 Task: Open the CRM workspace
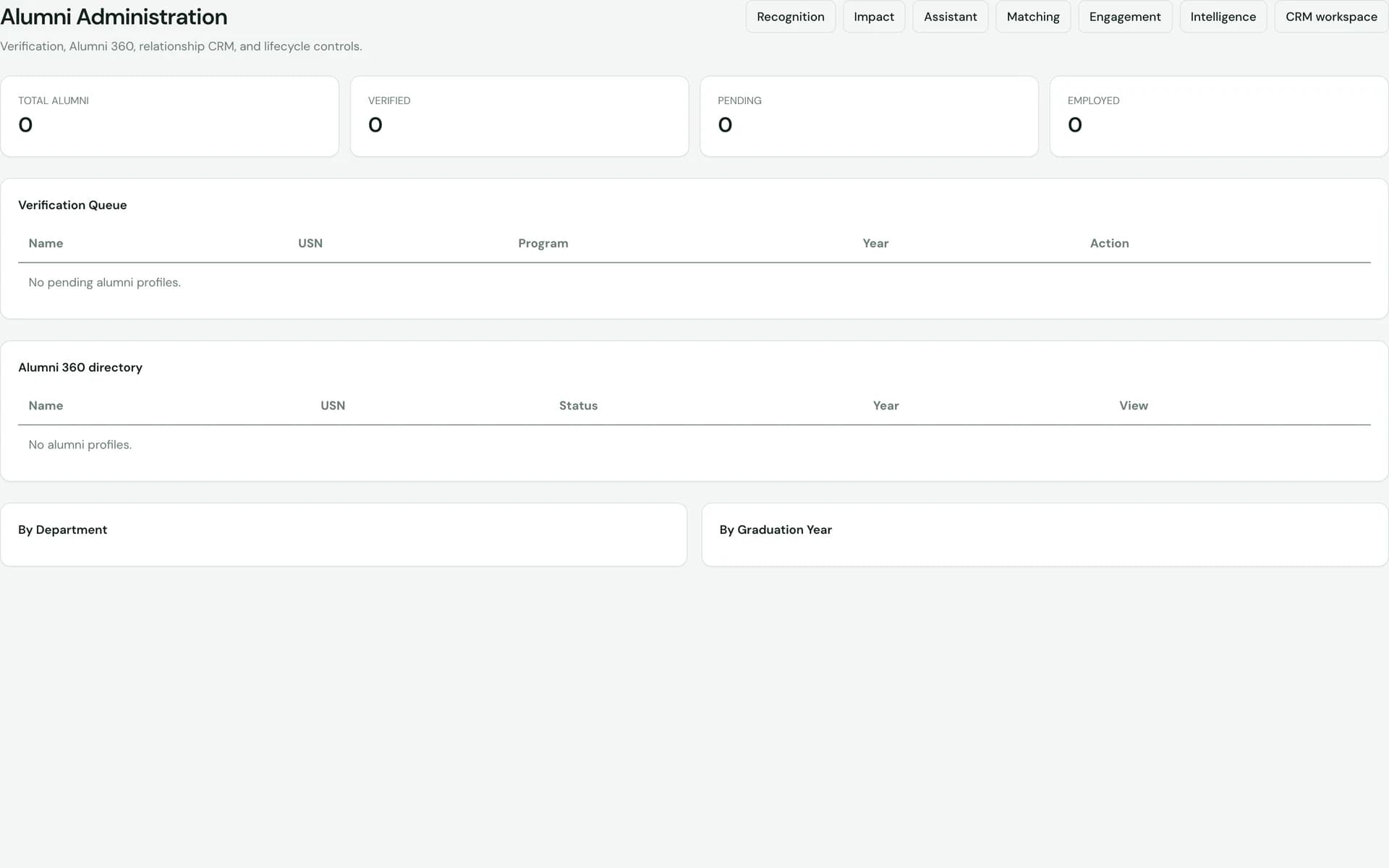coord(1331,17)
